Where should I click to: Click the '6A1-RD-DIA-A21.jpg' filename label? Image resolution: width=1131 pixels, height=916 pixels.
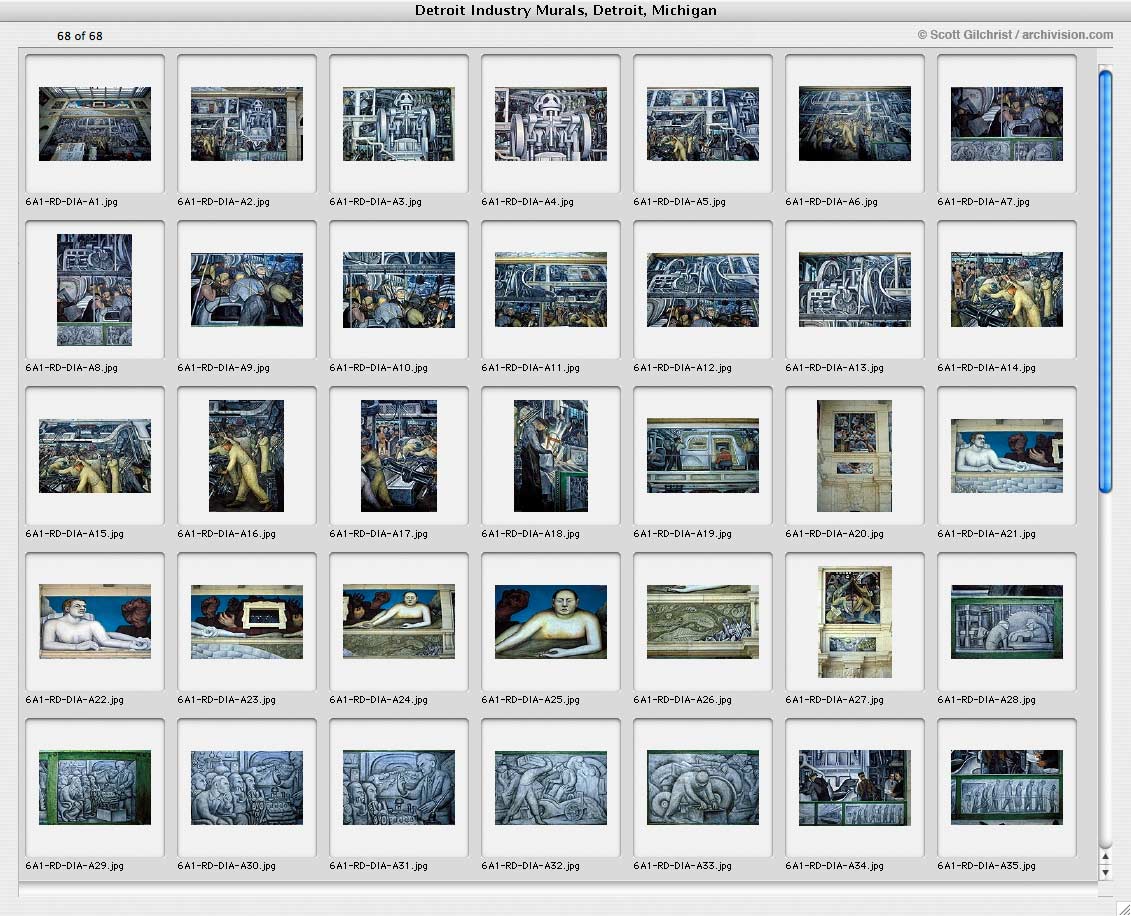[986, 534]
